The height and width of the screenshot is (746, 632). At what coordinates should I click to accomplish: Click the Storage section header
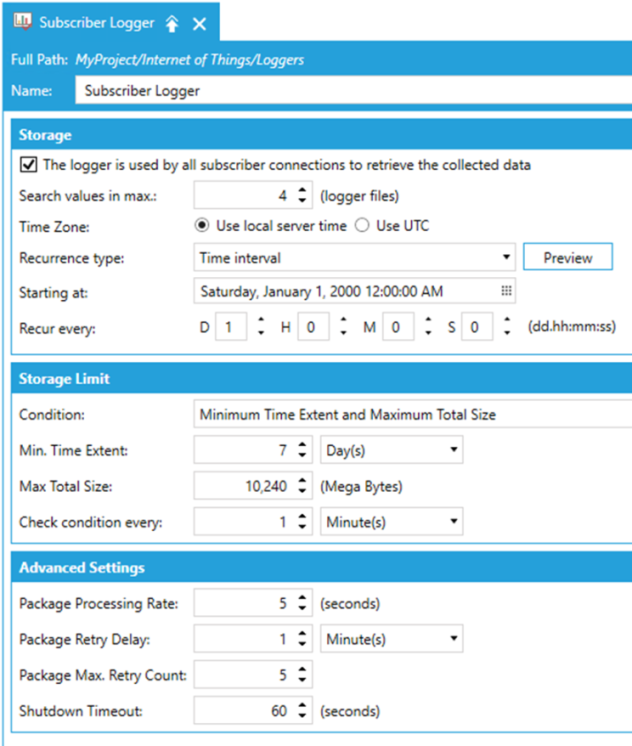click(x=322, y=135)
